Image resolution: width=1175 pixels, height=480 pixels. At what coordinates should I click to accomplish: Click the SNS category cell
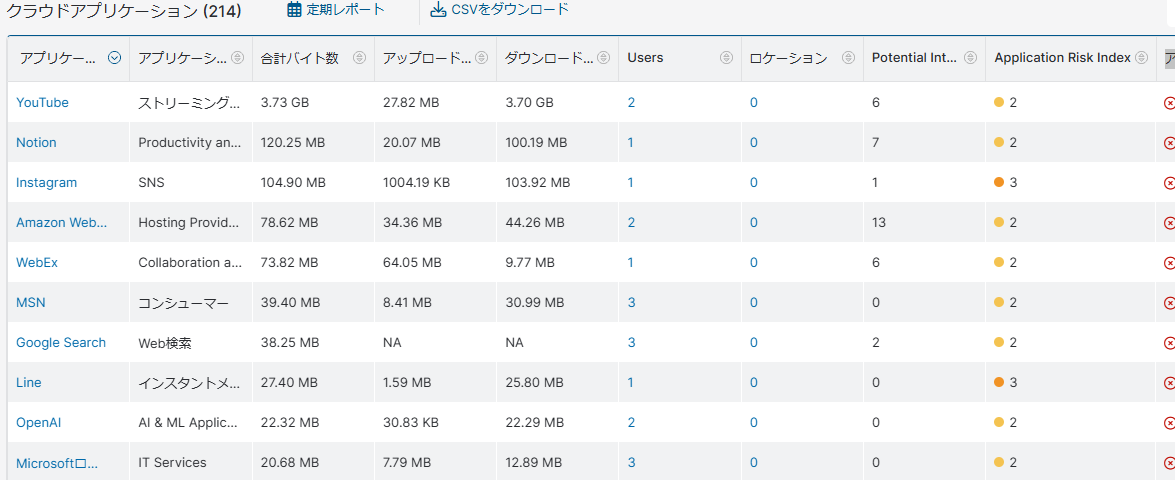point(151,182)
